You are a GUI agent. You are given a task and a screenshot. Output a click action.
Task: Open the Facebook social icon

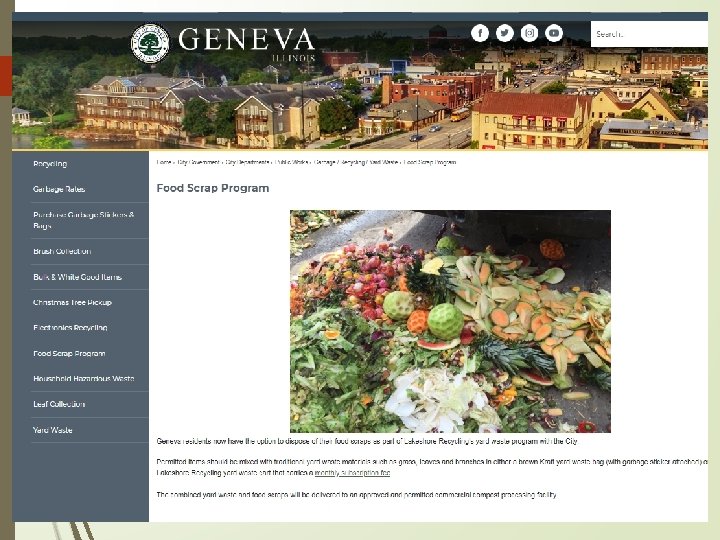coord(480,33)
